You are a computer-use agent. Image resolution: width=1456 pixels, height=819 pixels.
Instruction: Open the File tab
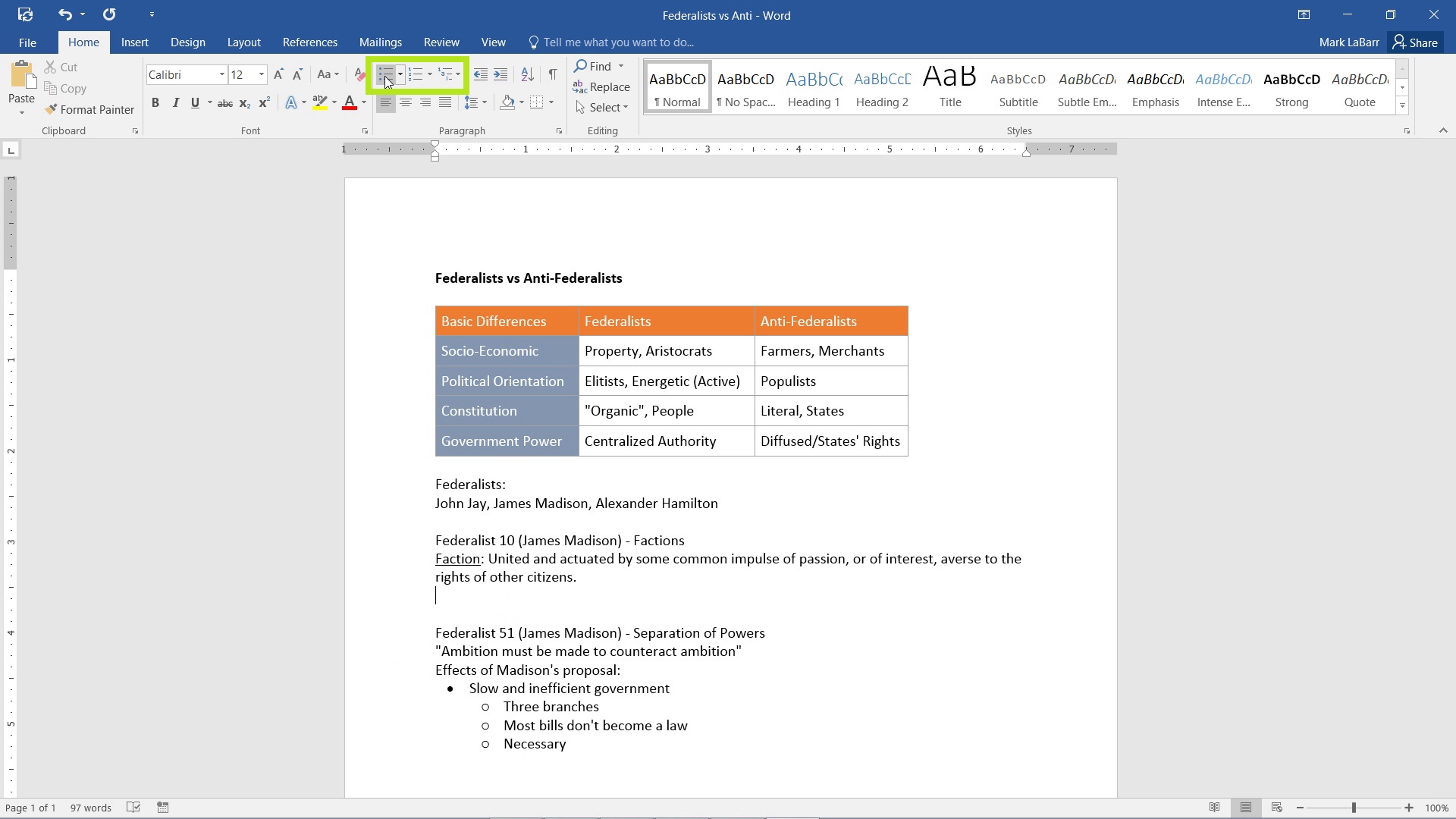pos(27,42)
